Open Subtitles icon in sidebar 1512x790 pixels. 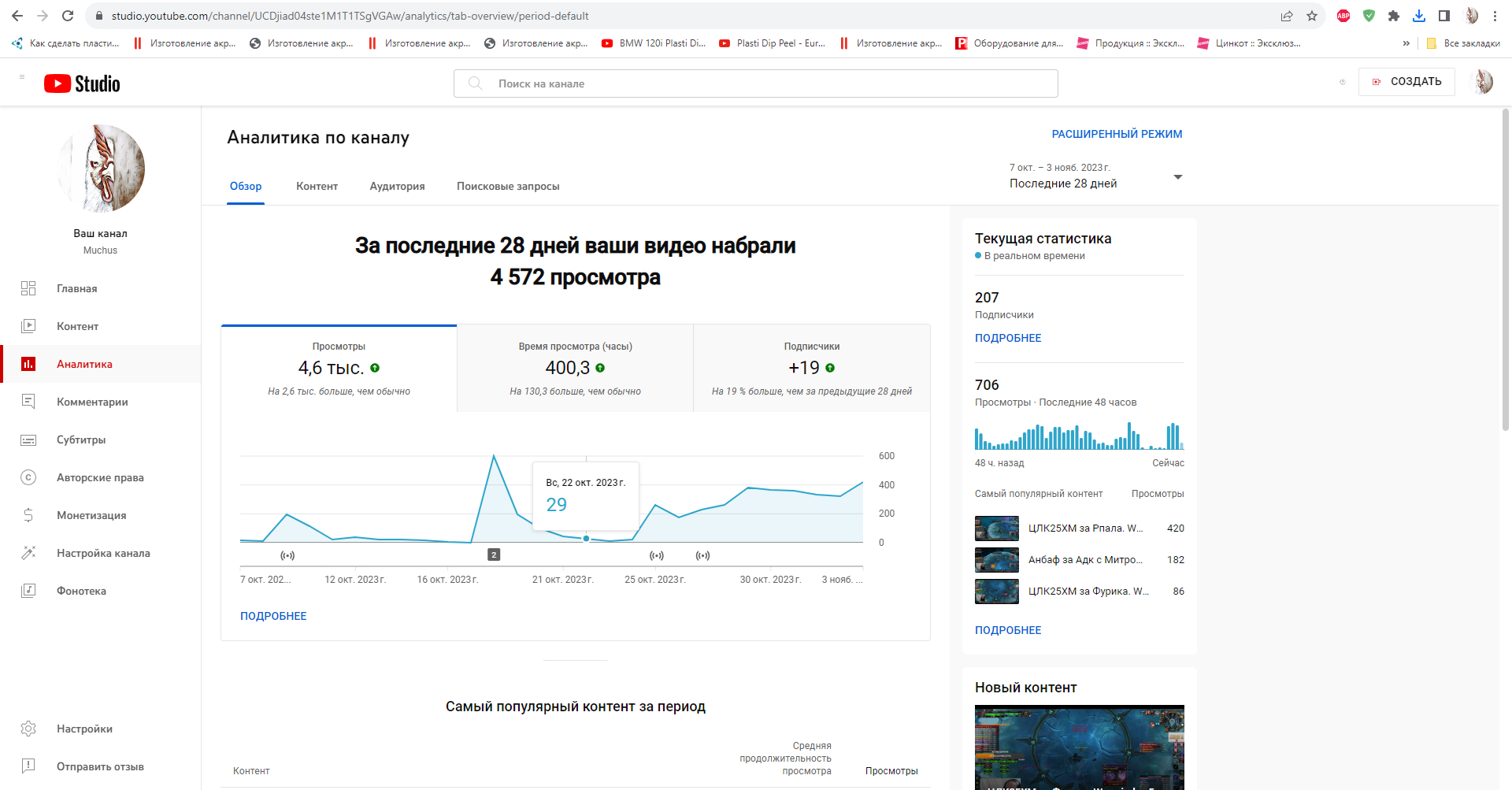pos(28,440)
